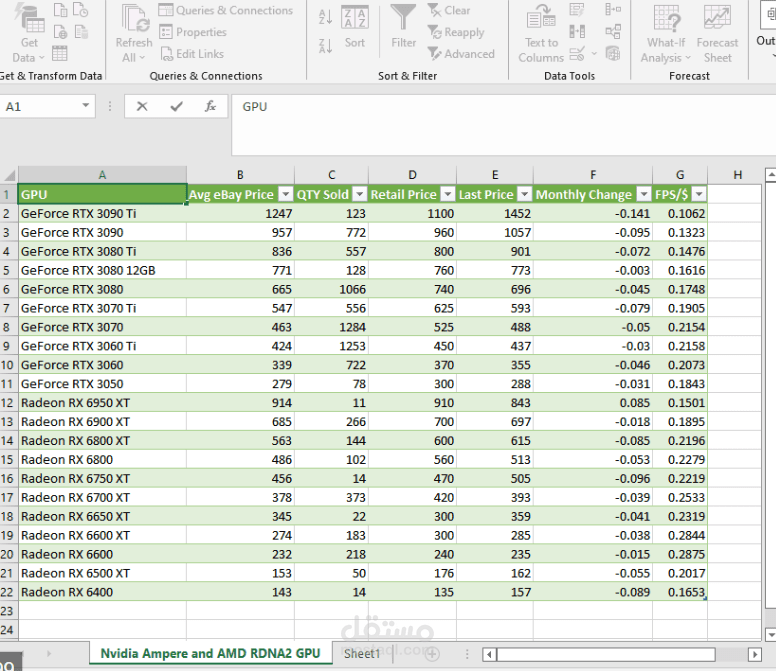Click the Flash Fill icon

coord(577,10)
